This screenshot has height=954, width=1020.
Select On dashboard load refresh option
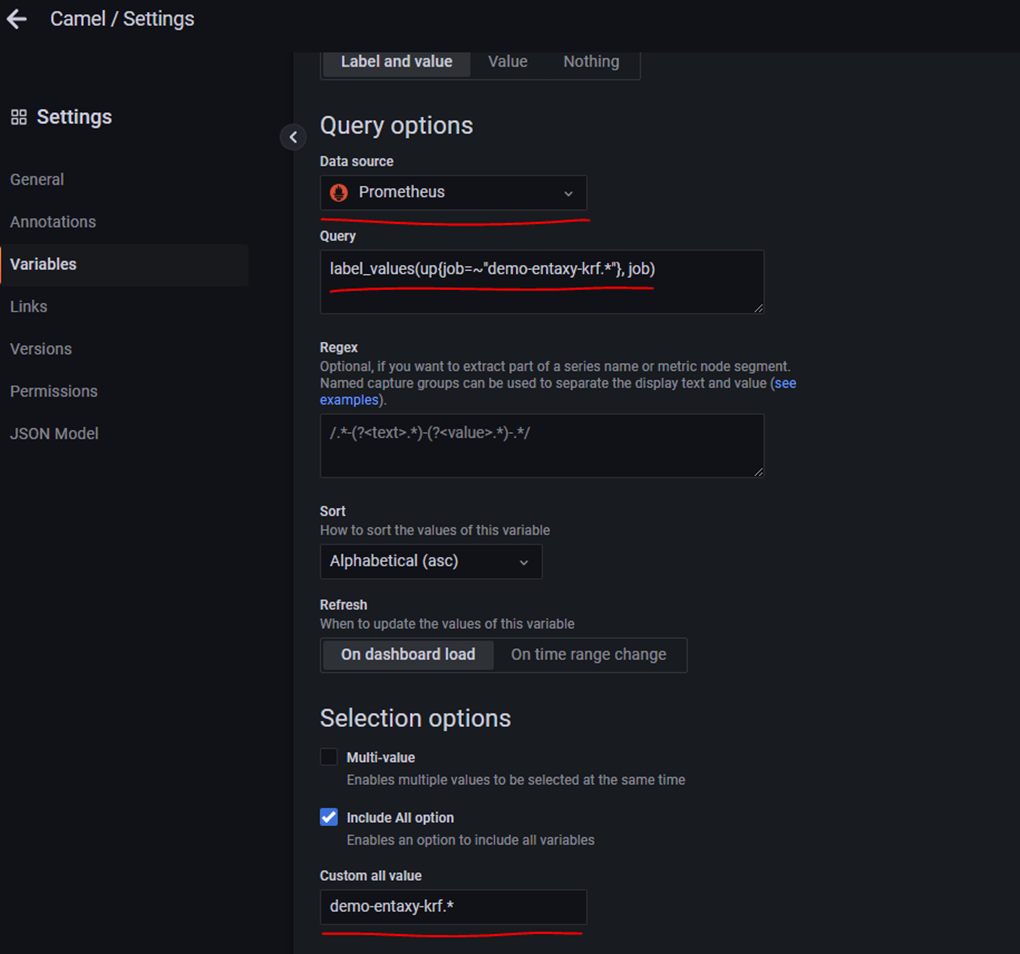[x=408, y=654]
